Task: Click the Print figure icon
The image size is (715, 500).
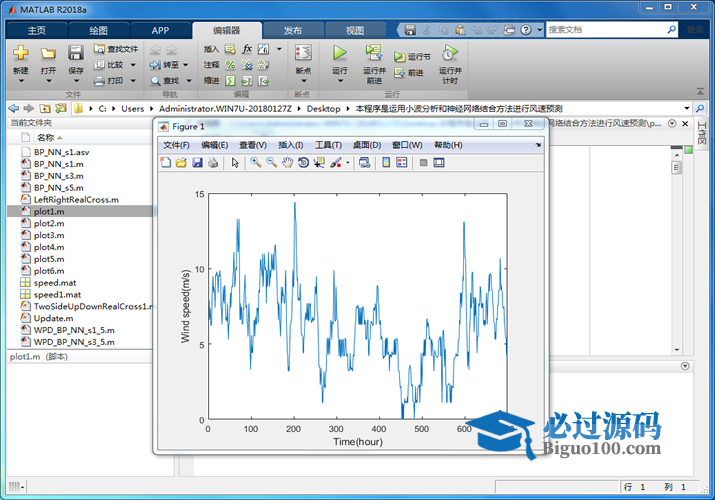Action: [213, 162]
